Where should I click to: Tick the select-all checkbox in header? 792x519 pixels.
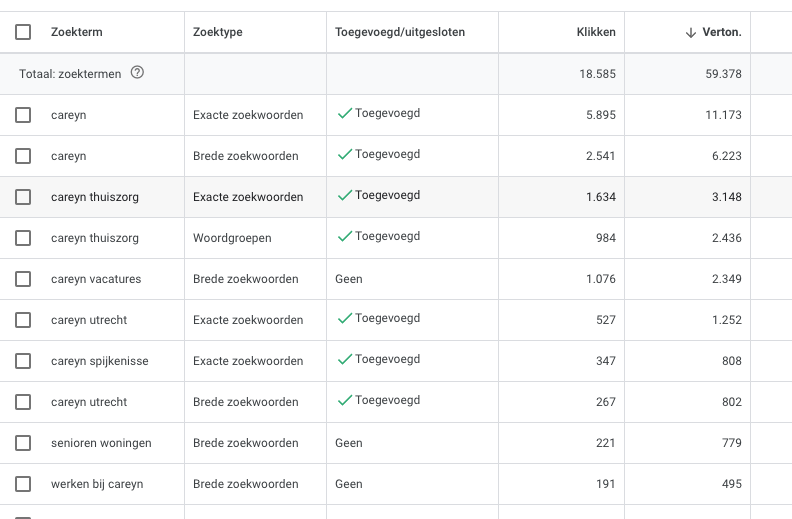click(23, 32)
